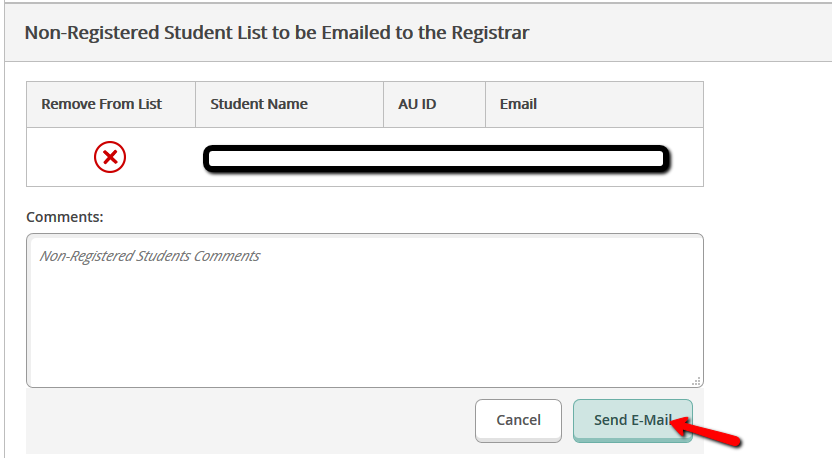Click the Comments field label
832x458 pixels.
coord(65,216)
